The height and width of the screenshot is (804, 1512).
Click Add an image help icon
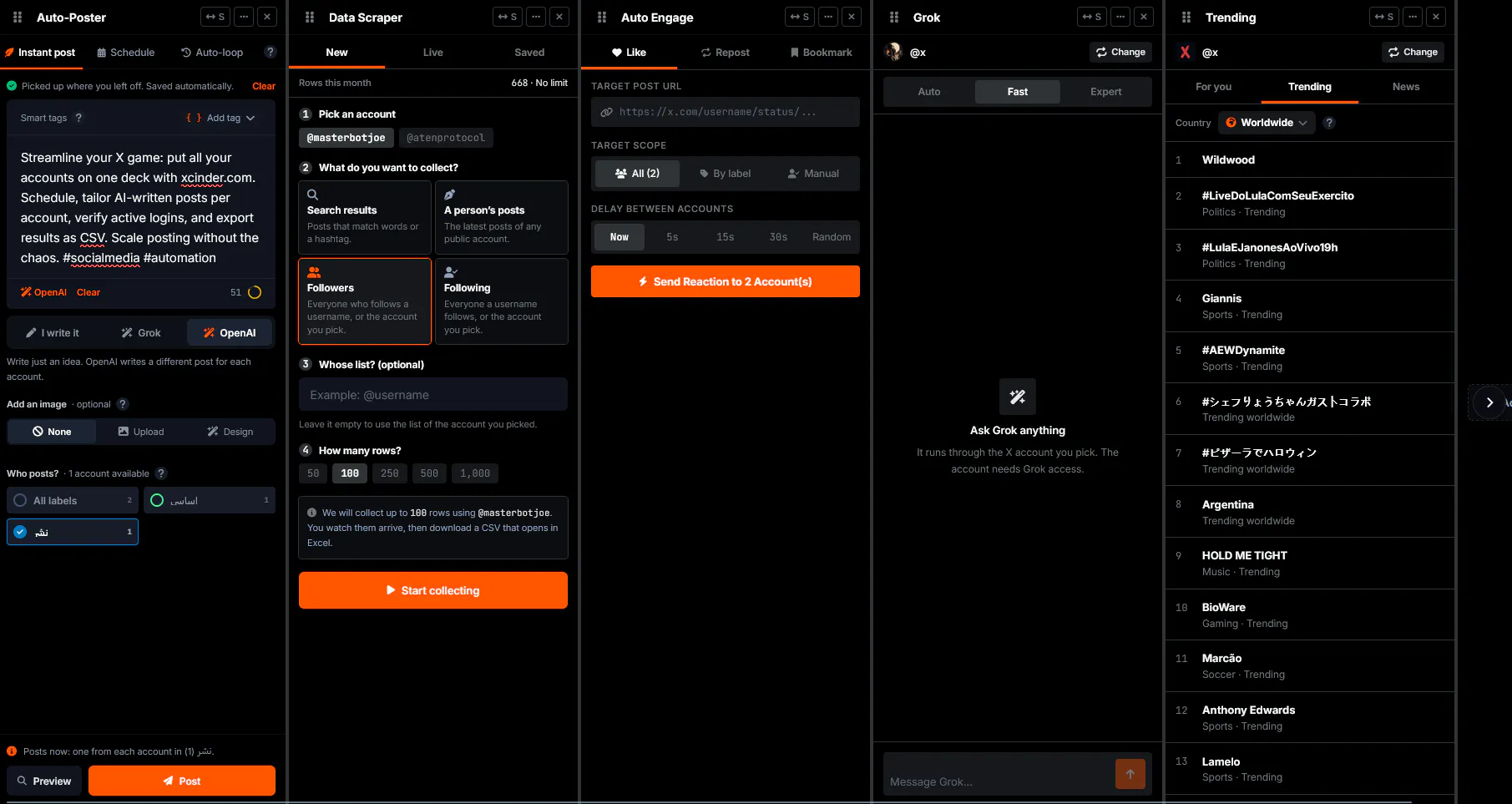tap(123, 404)
